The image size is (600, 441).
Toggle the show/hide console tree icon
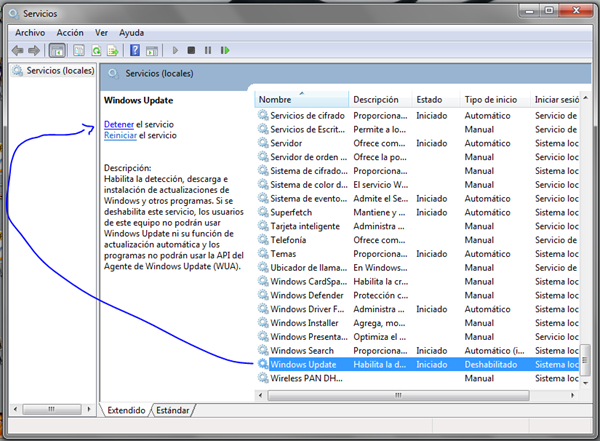pyautogui.click(x=57, y=50)
